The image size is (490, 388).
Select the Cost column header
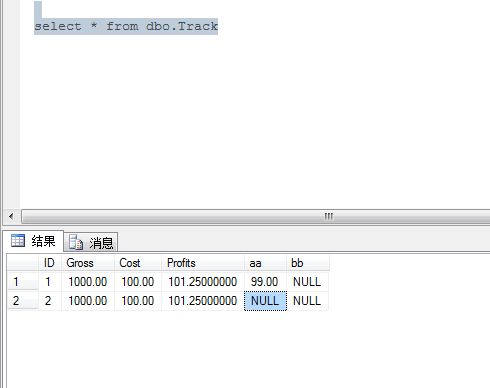click(x=138, y=263)
